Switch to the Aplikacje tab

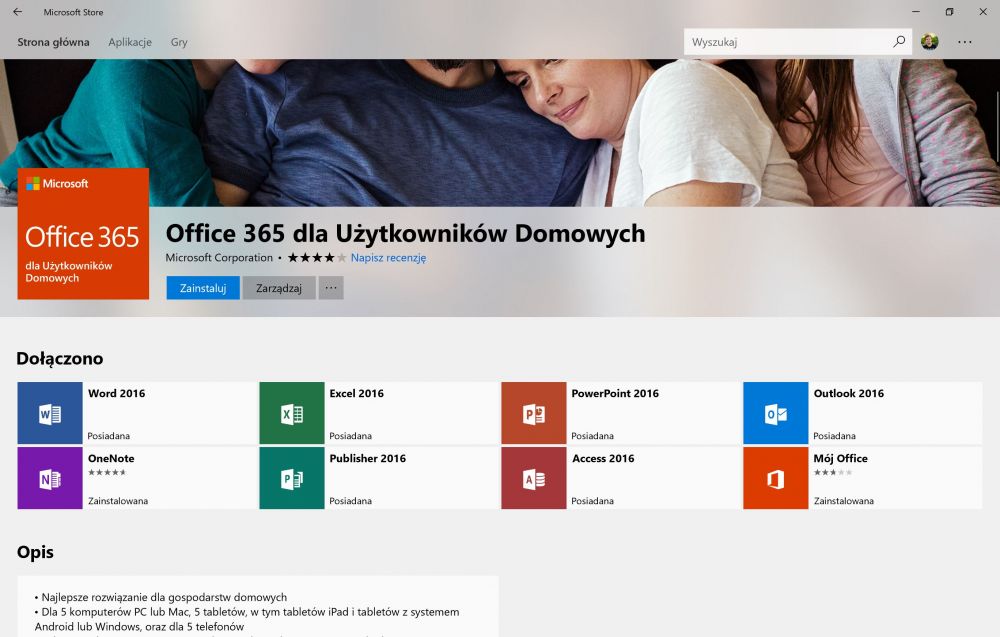click(x=130, y=42)
